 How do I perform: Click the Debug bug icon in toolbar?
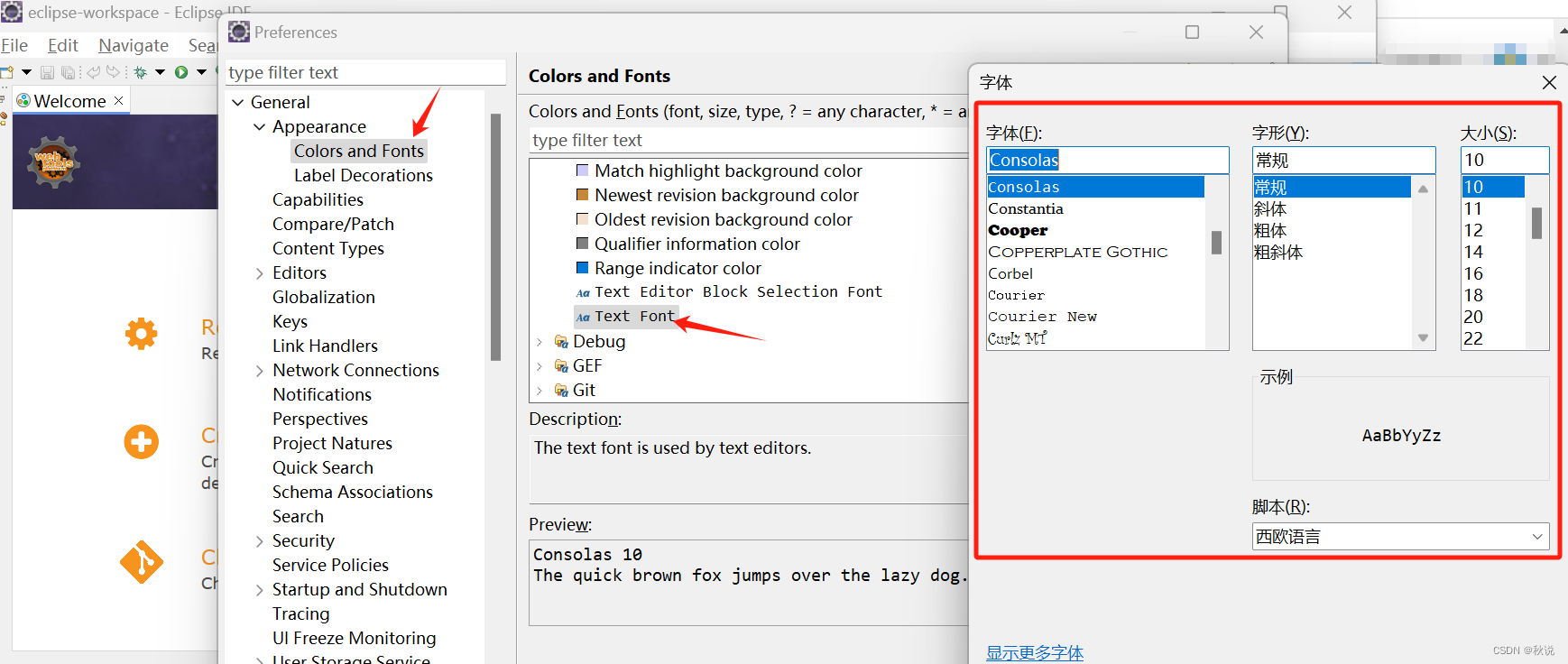click(140, 72)
